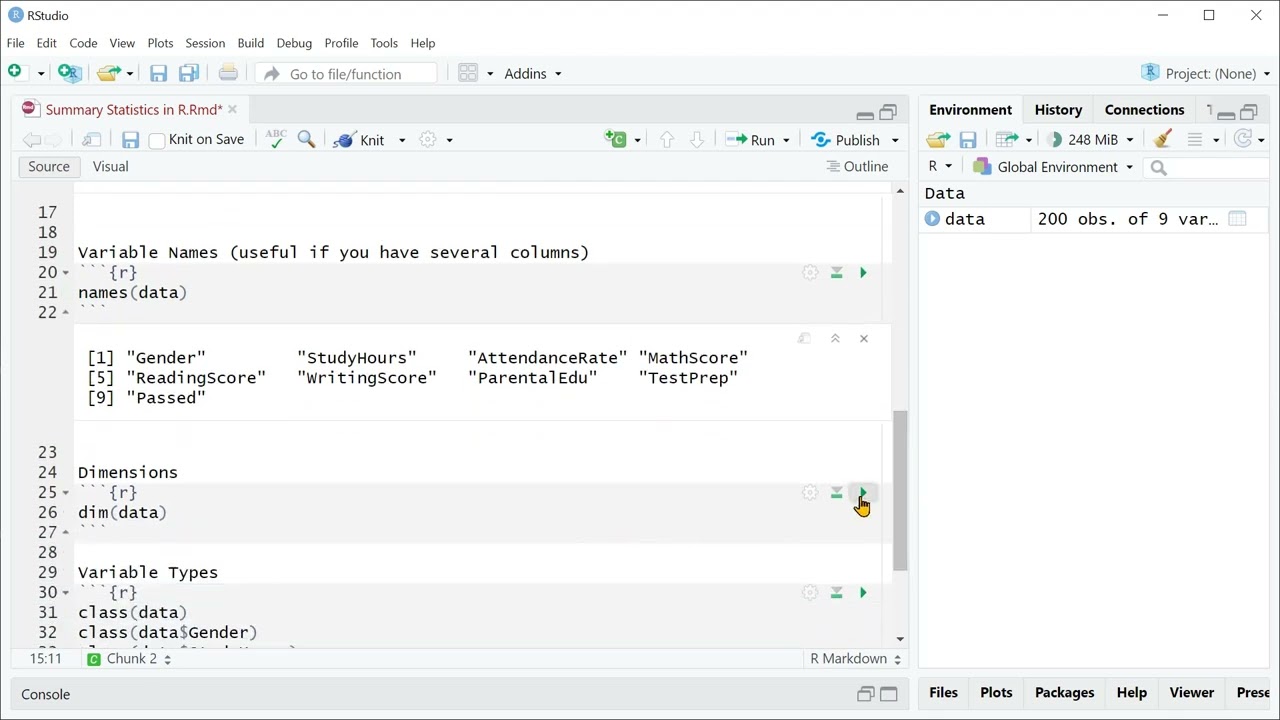Open the Session menu
Image resolution: width=1280 pixels, height=720 pixels.
[x=205, y=43]
